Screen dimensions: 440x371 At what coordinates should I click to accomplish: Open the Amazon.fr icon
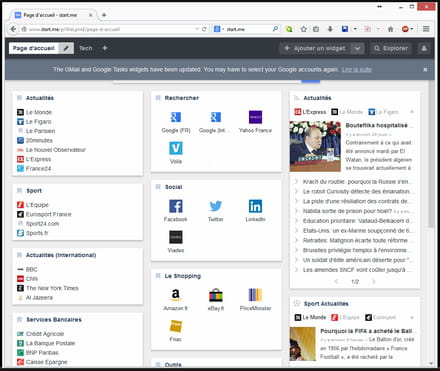pos(176,295)
